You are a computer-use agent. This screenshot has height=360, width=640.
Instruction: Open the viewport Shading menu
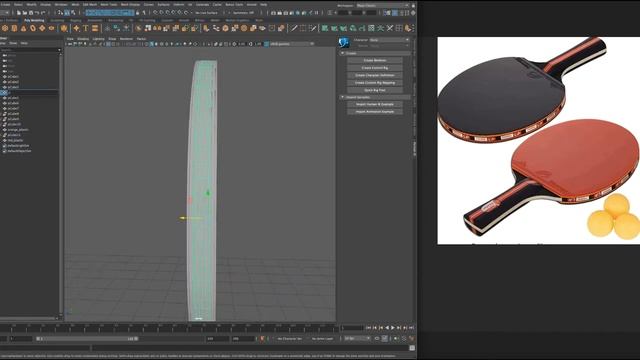tap(83, 39)
